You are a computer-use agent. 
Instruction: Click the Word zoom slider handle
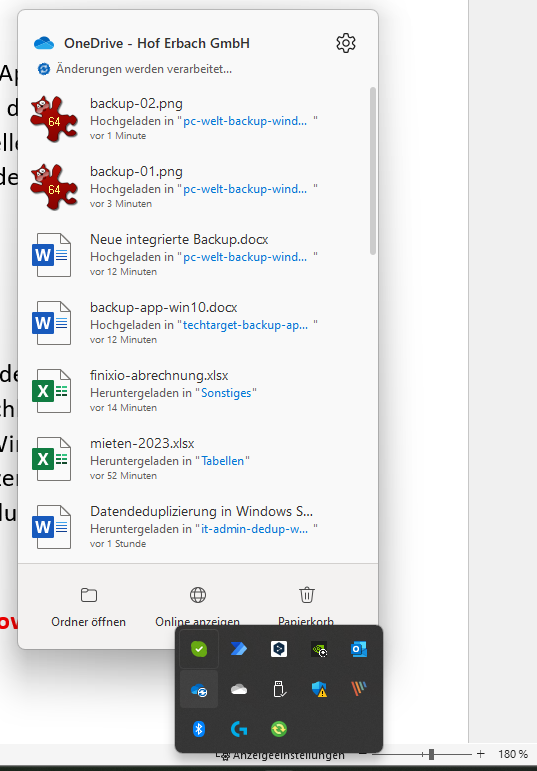pos(431,754)
